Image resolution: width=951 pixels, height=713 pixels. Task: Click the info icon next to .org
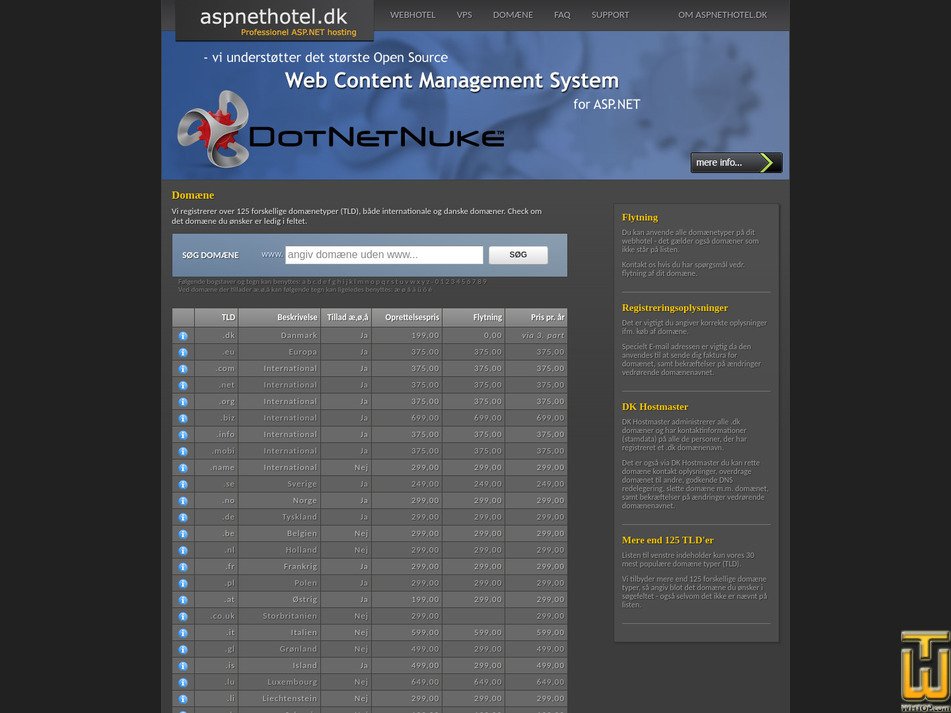coord(183,401)
